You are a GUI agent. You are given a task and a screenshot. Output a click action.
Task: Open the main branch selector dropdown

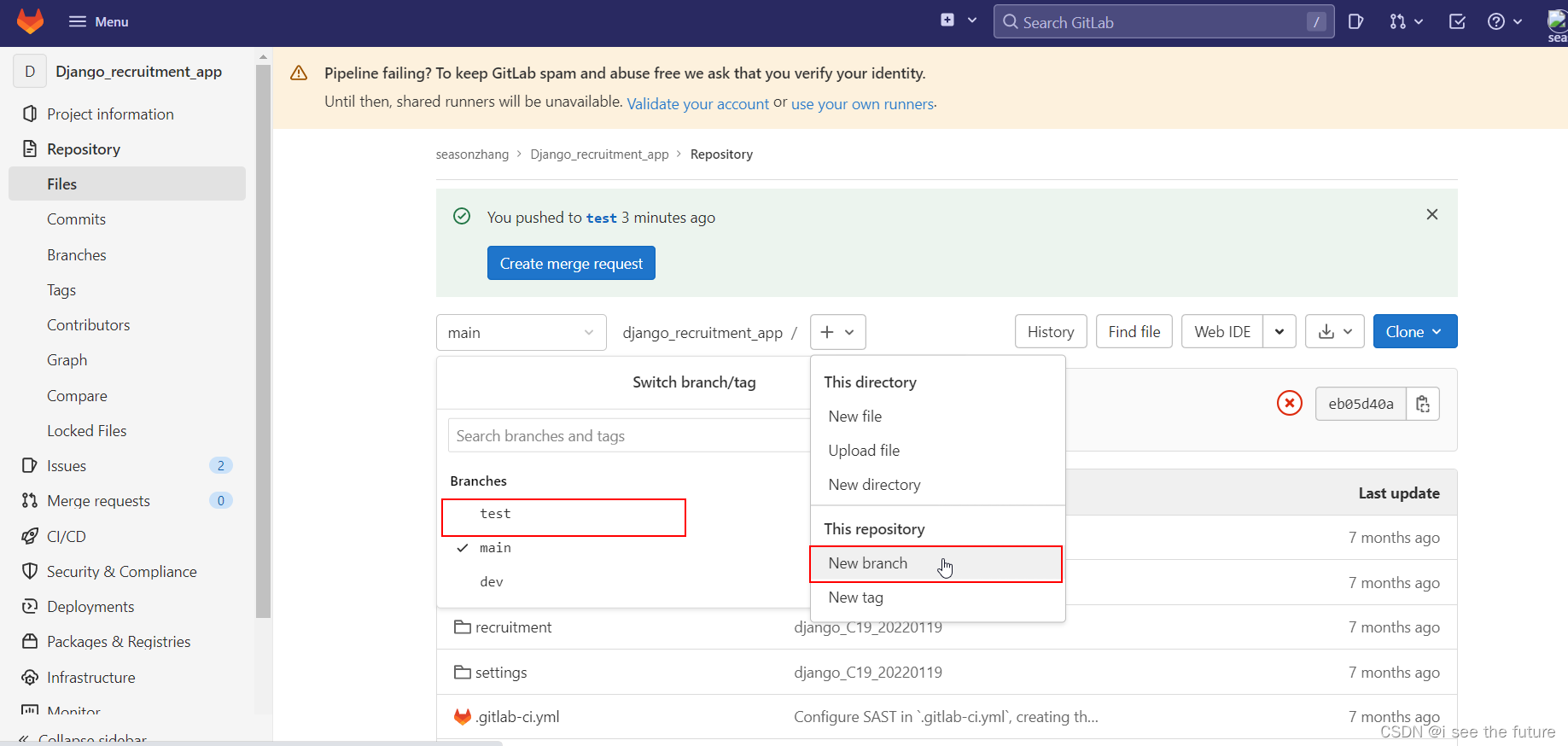(522, 332)
